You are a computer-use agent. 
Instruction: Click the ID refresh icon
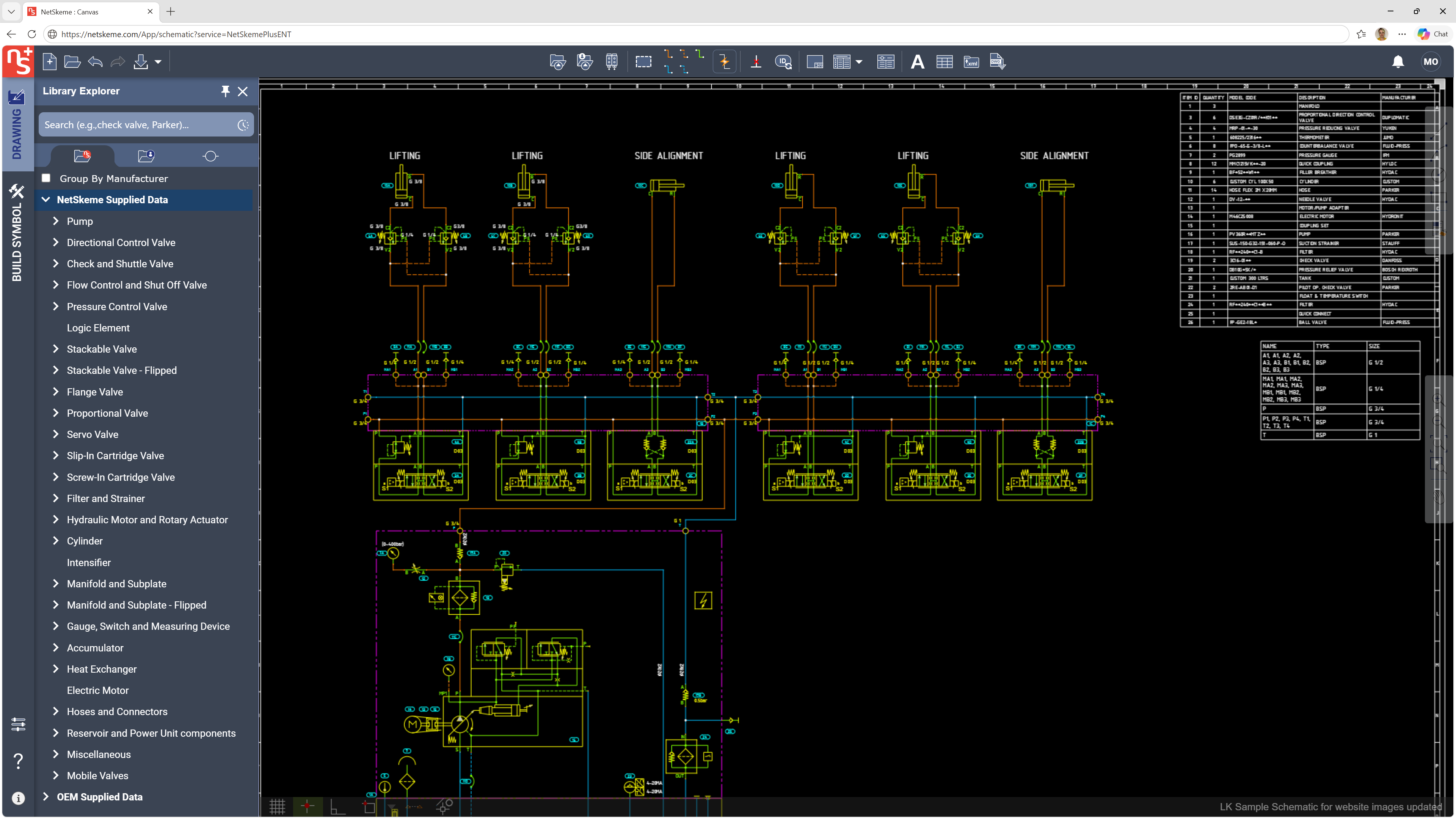pos(783,61)
